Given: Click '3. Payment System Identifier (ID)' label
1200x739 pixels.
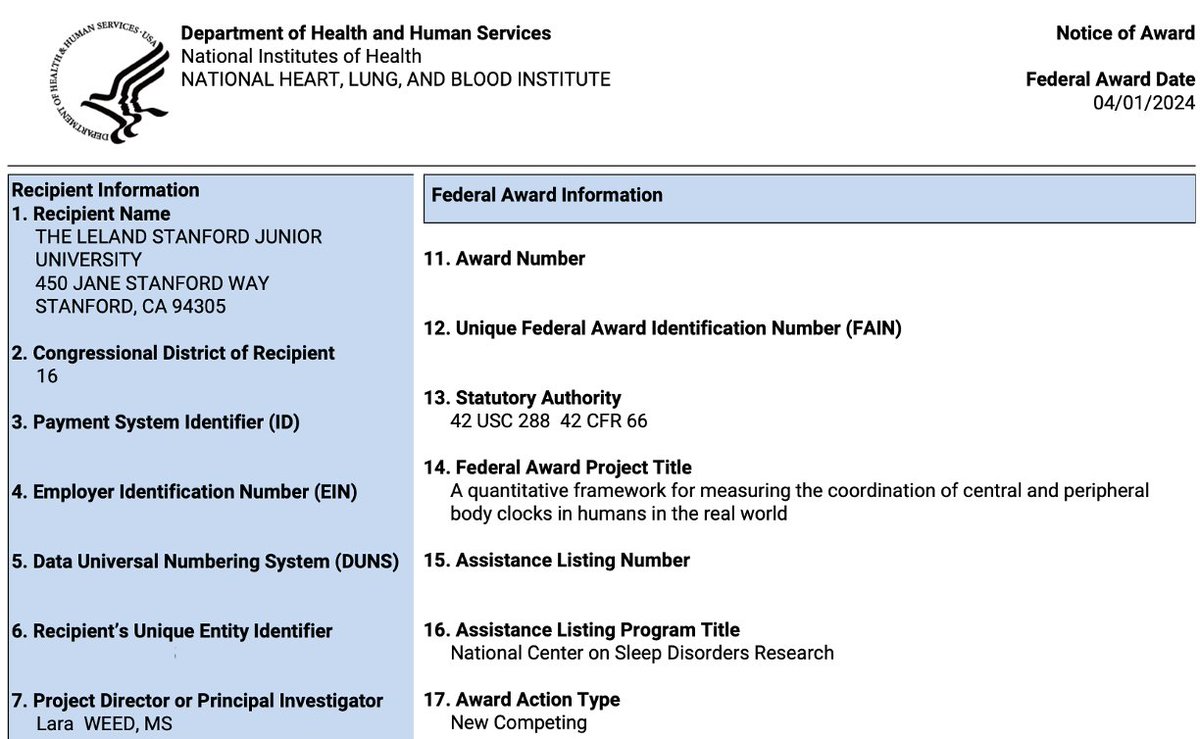Looking at the screenshot, I should 155,422.
